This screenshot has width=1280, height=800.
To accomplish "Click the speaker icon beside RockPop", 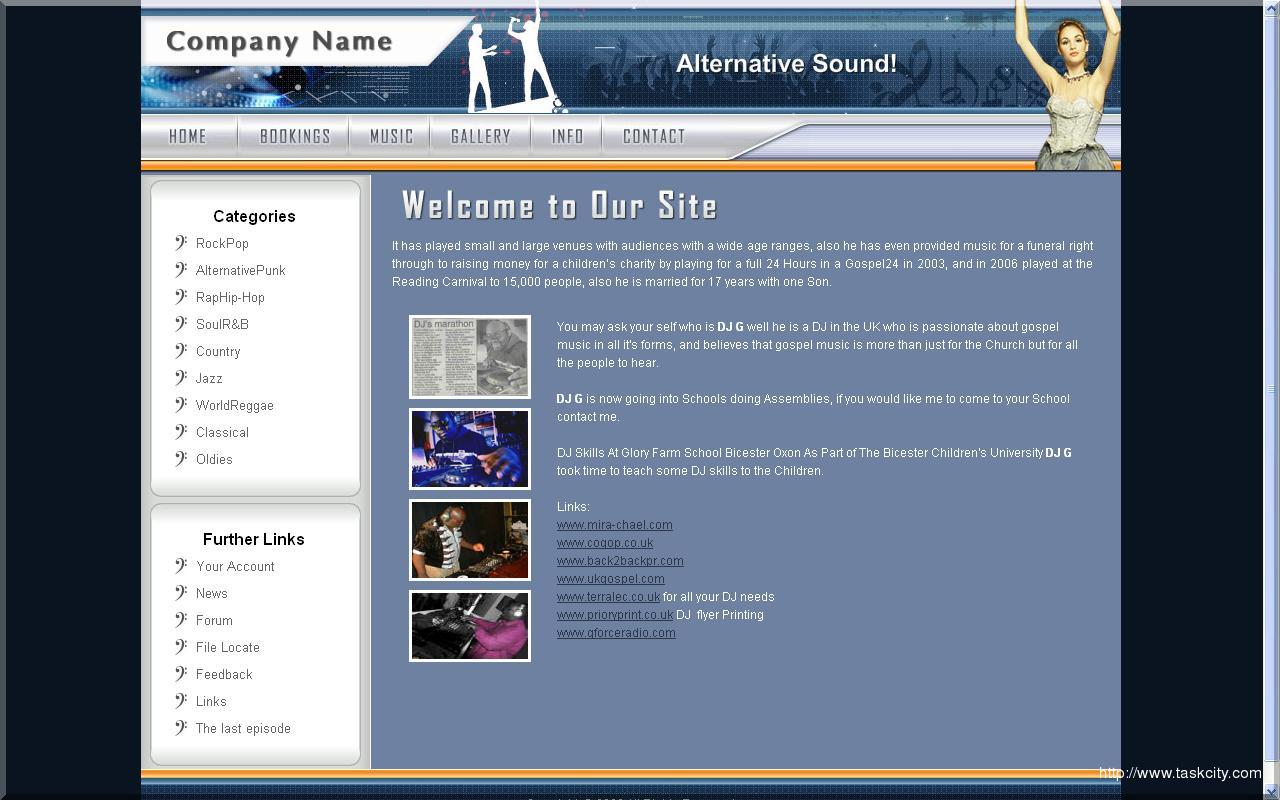I will pyautogui.click(x=181, y=243).
